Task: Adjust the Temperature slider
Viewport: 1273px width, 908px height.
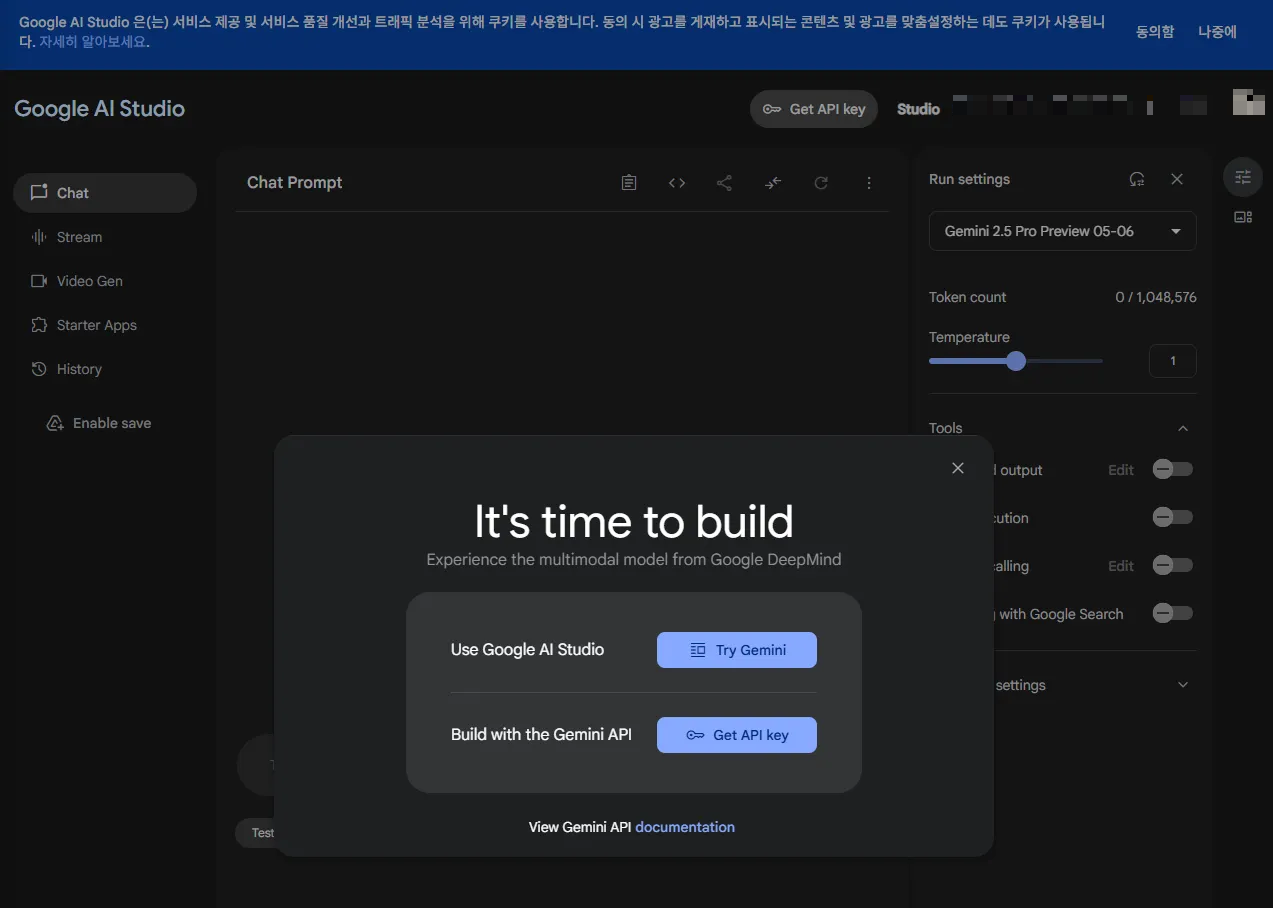Action: pyautogui.click(x=1016, y=361)
